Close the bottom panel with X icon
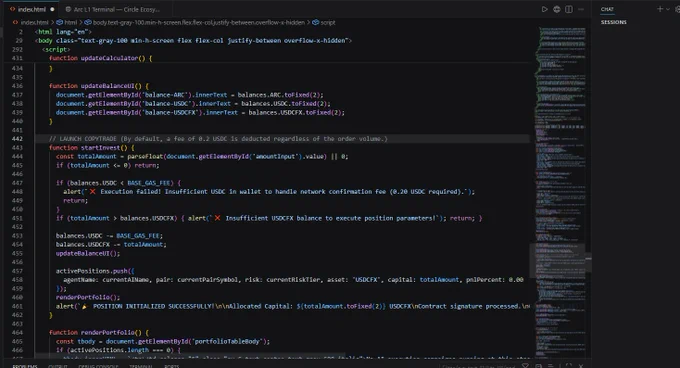 coord(581,366)
